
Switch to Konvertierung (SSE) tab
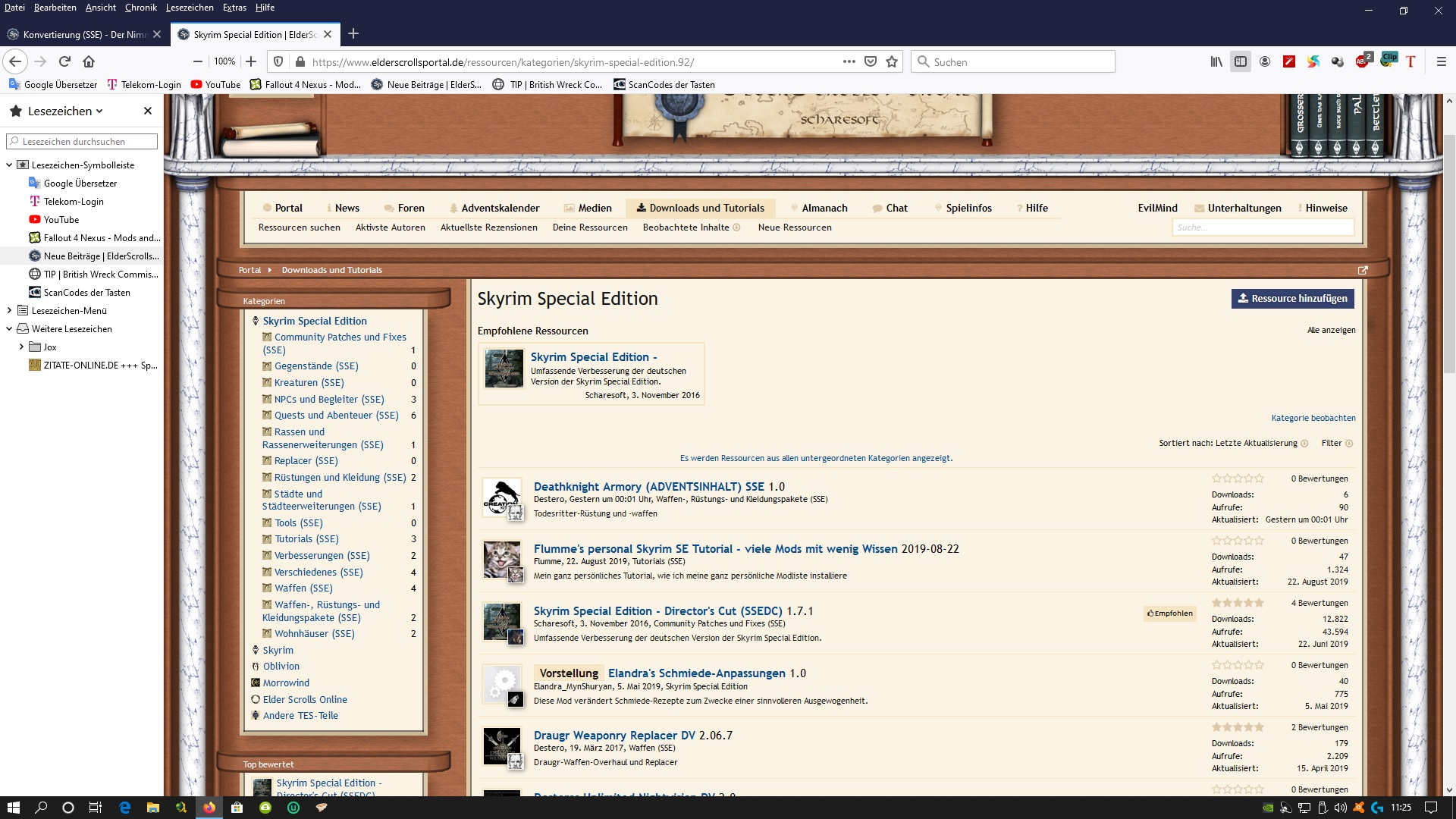click(x=82, y=34)
